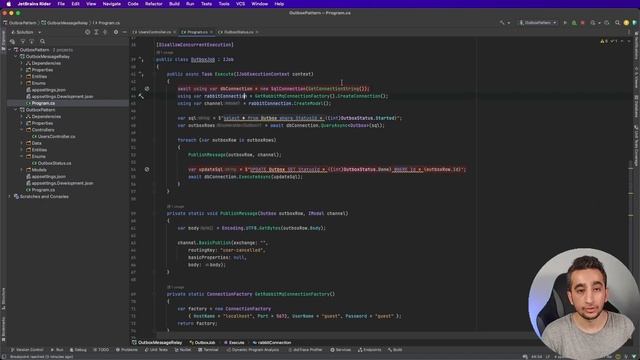The image size is (640, 360).
Task: Toggle breakpoint on the updateSql line
Action: 147,169
